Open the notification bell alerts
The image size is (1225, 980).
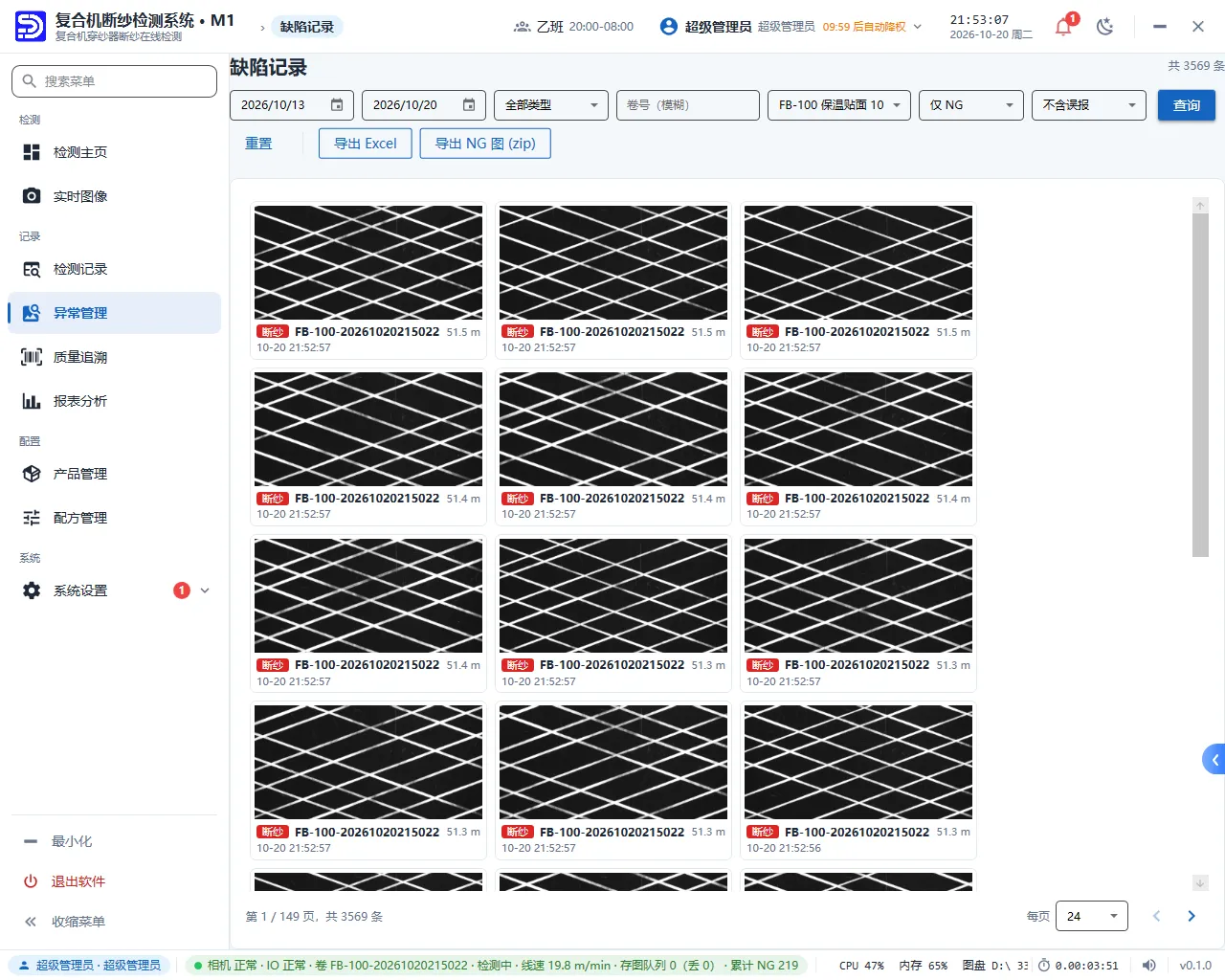pyautogui.click(x=1063, y=27)
